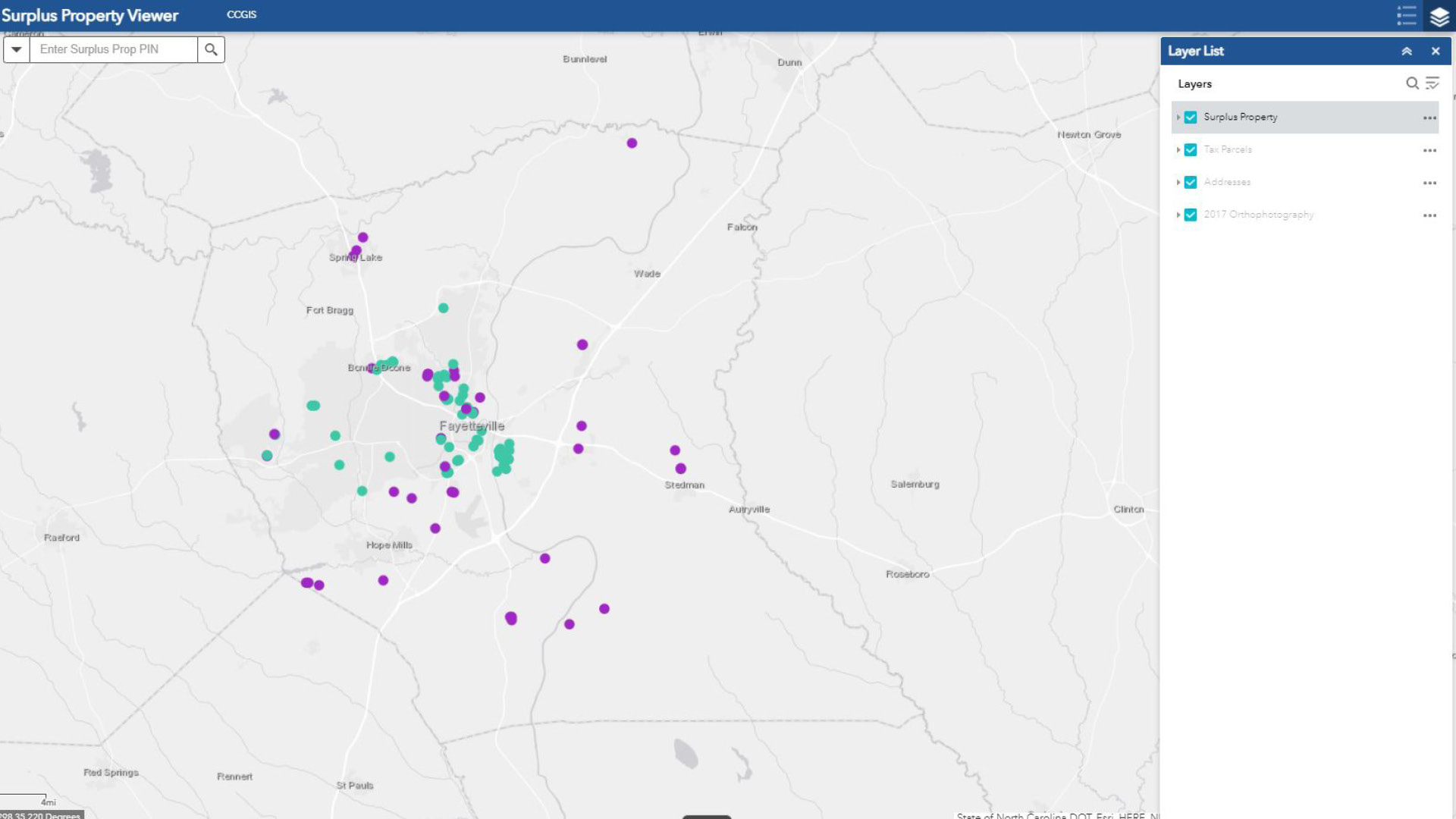Image resolution: width=1456 pixels, height=819 pixels.
Task: Toggle the 2017 Orthophotography layer checkbox
Action: (1191, 215)
